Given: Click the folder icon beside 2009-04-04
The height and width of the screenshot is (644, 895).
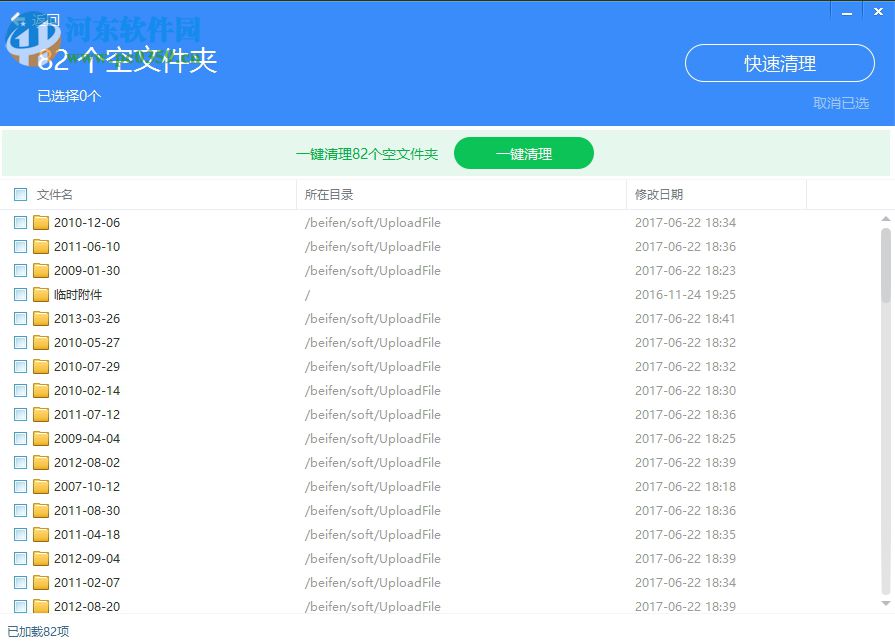Looking at the screenshot, I should 40,438.
